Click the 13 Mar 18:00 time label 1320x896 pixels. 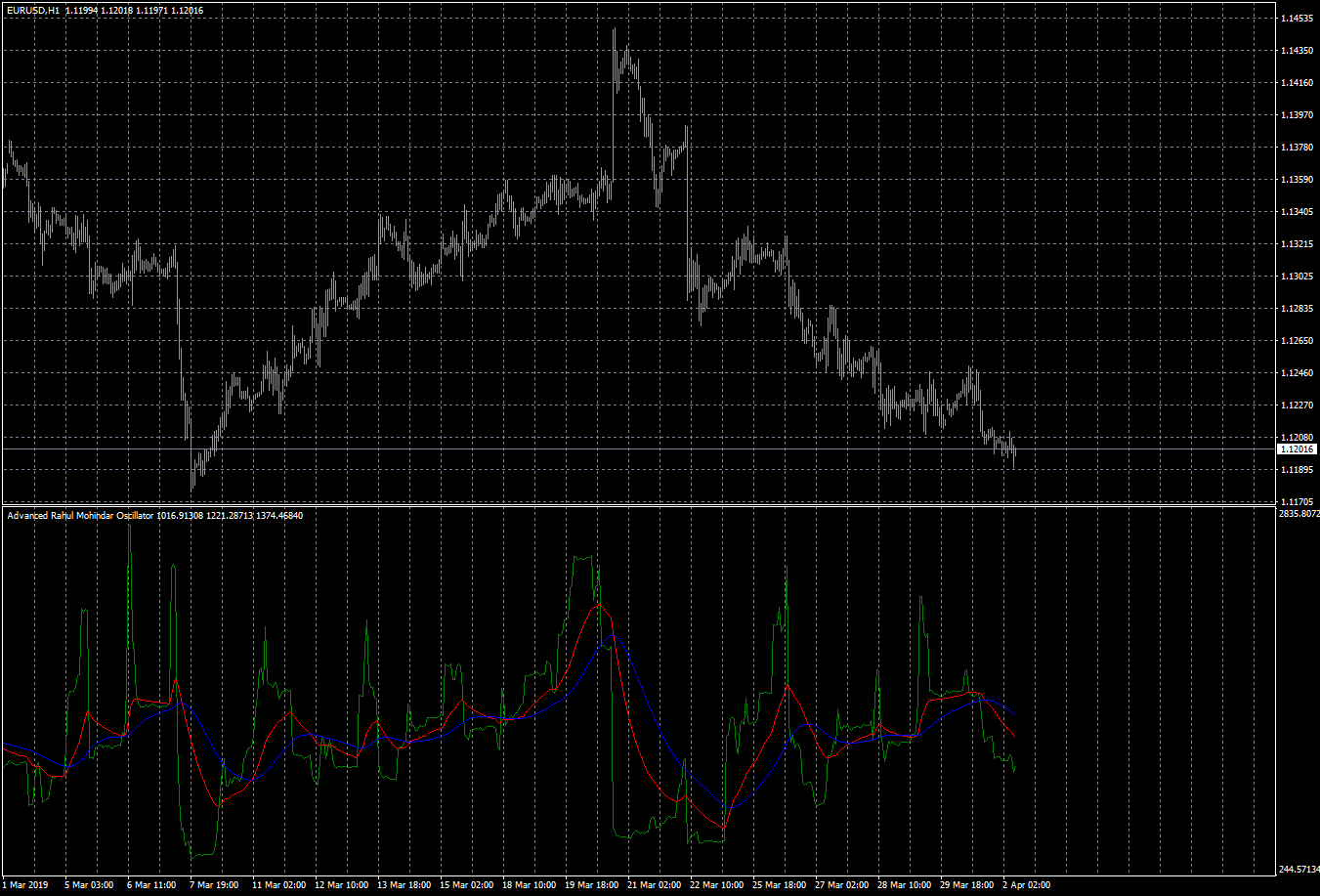tap(405, 885)
